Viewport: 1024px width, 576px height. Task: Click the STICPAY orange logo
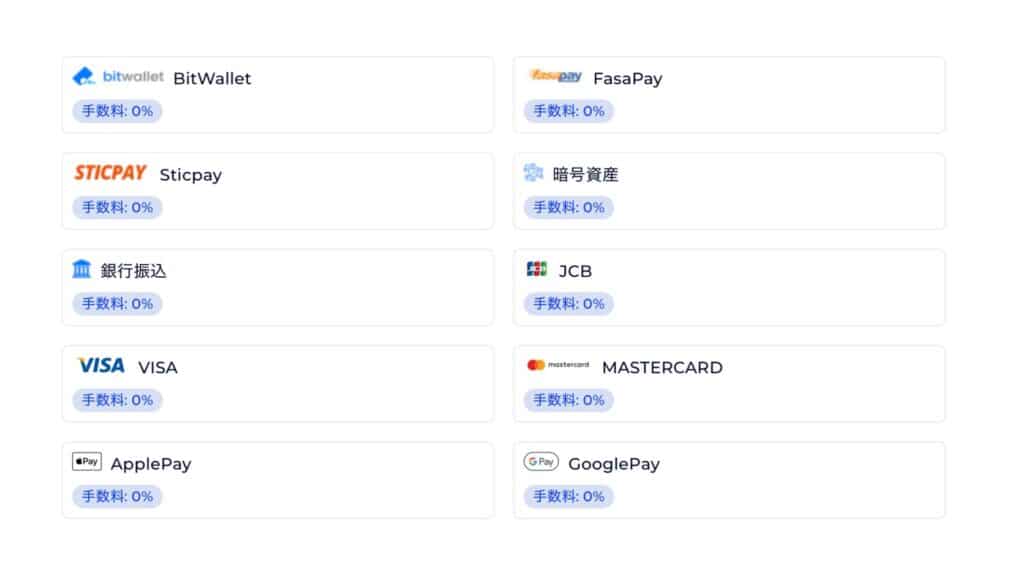110,173
